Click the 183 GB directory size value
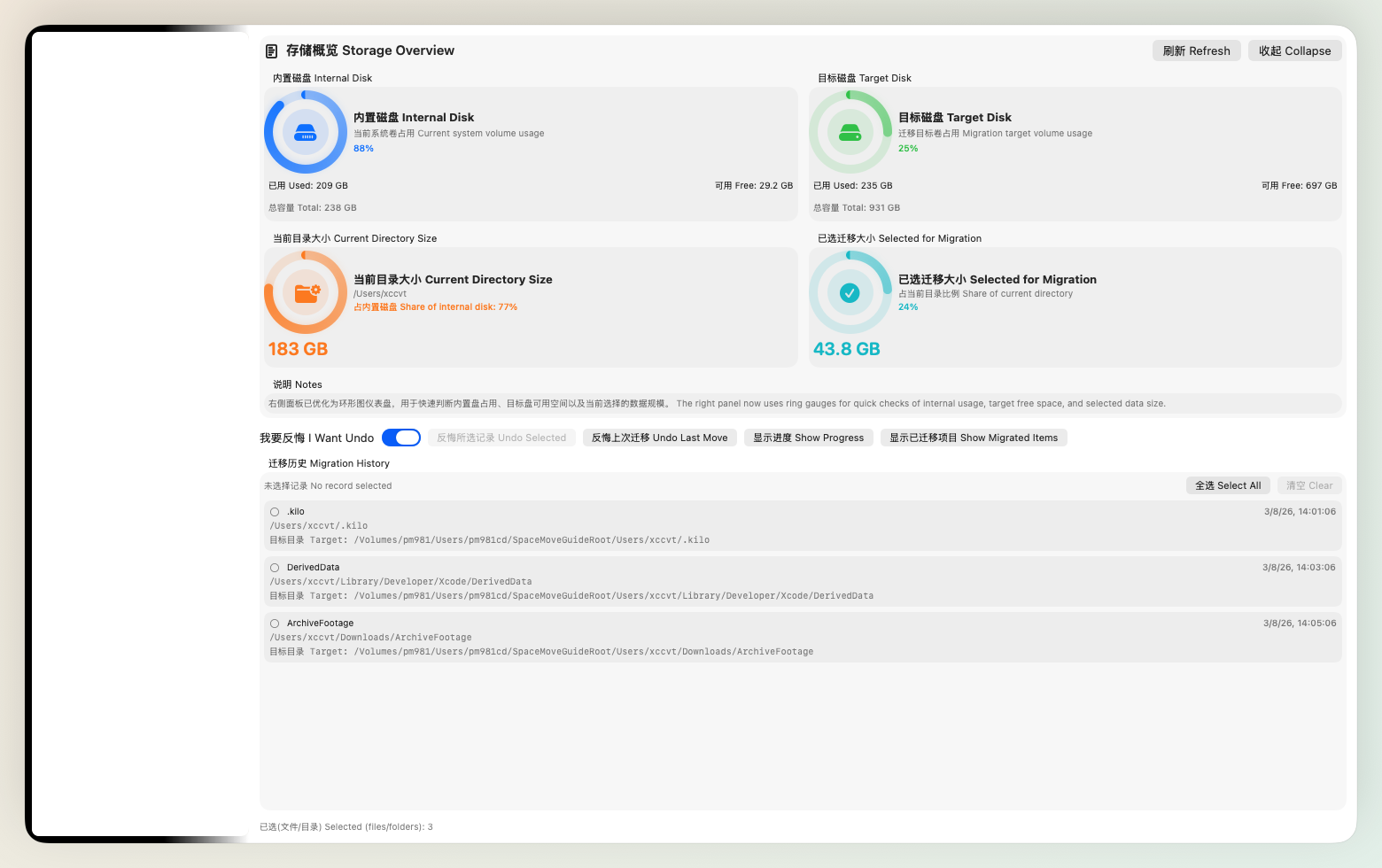This screenshot has width=1382, height=868. click(298, 349)
